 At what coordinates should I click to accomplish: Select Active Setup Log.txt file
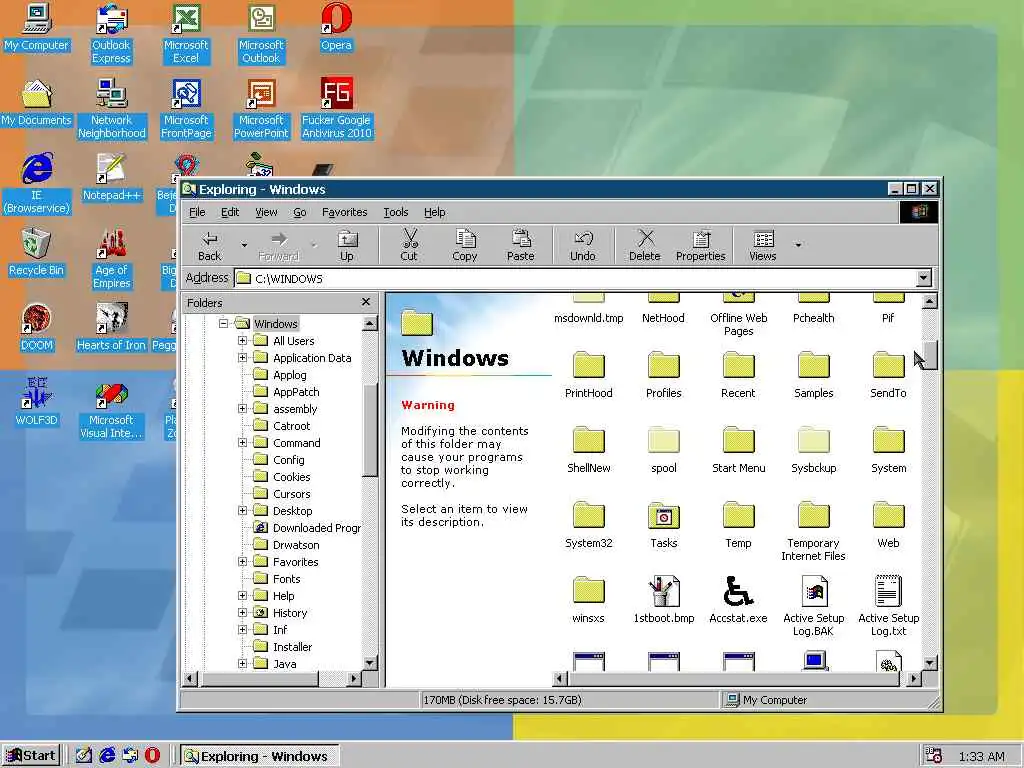coord(888,605)
